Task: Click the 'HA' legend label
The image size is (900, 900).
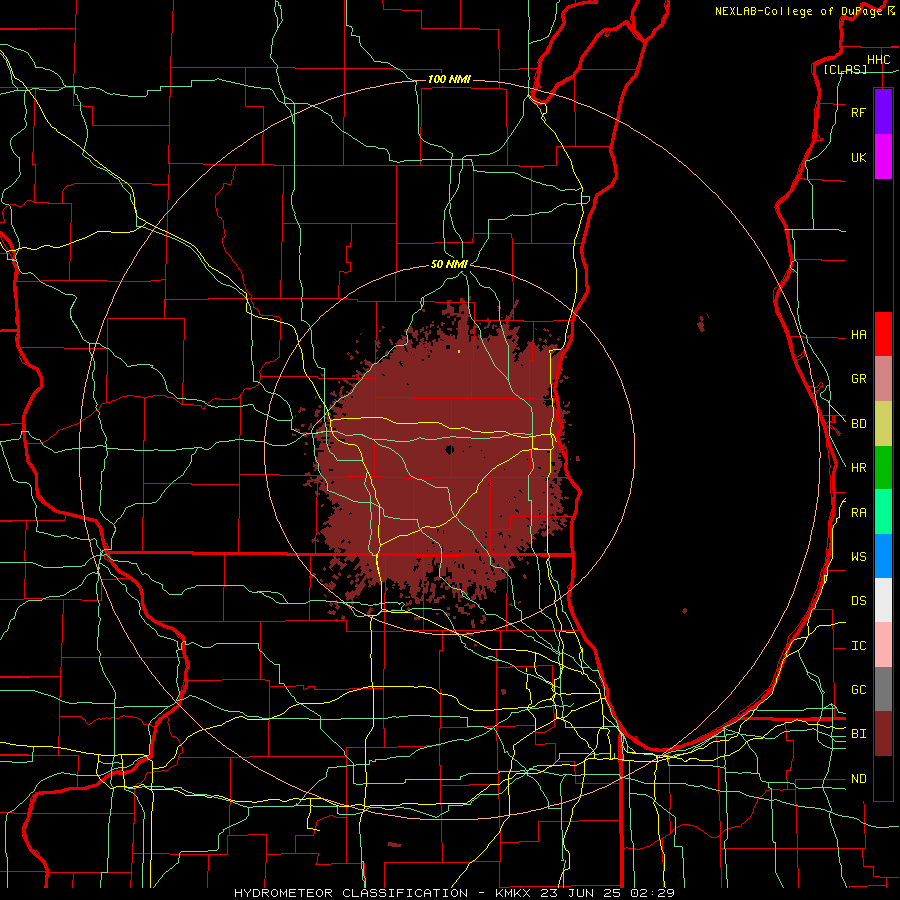Action: (858, 335)
